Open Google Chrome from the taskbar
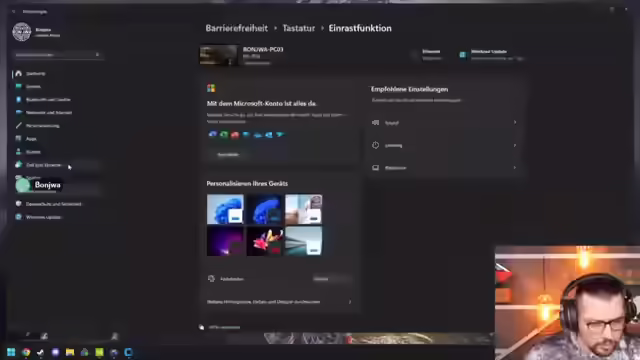The width and height of the screenshot is (640, 360). 26,352
